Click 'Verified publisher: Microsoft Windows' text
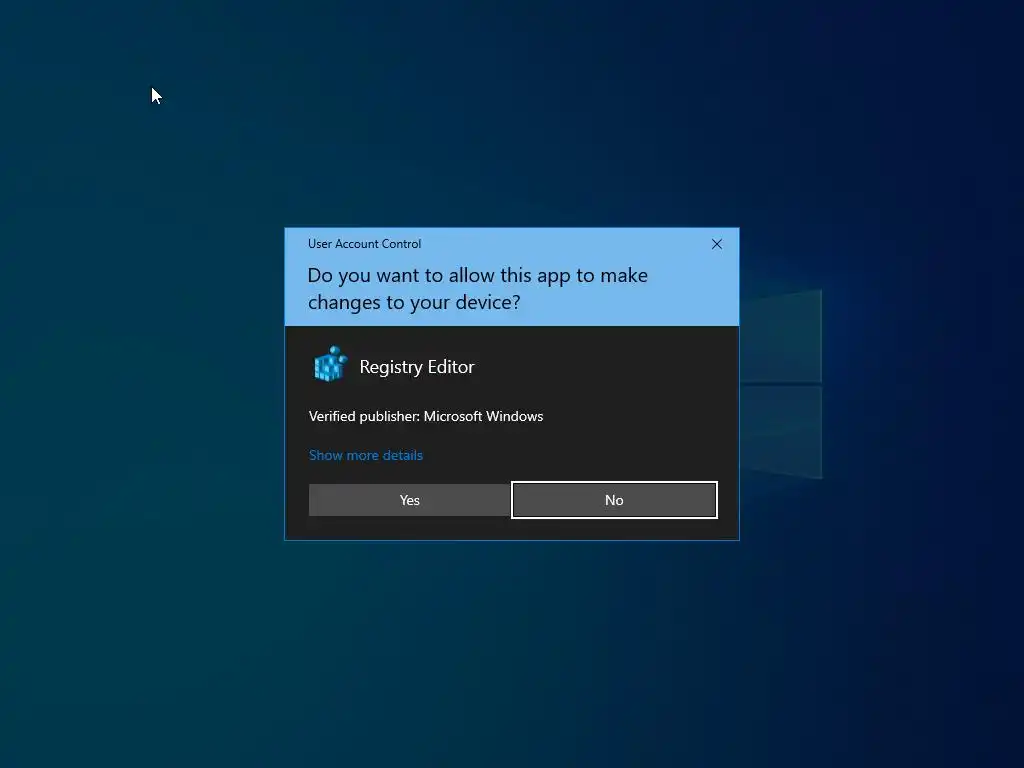Screen dimensions: 1024x768 (426, 417)
